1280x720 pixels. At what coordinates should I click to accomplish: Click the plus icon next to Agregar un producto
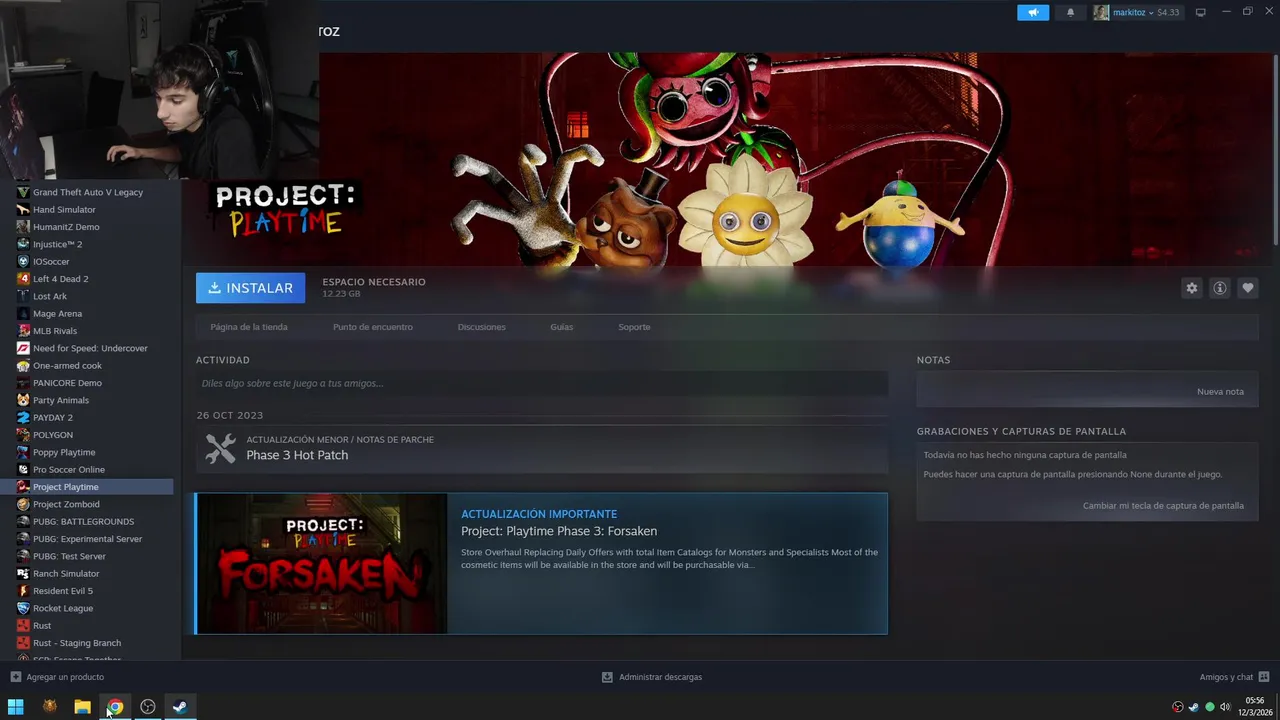[15, 677]
